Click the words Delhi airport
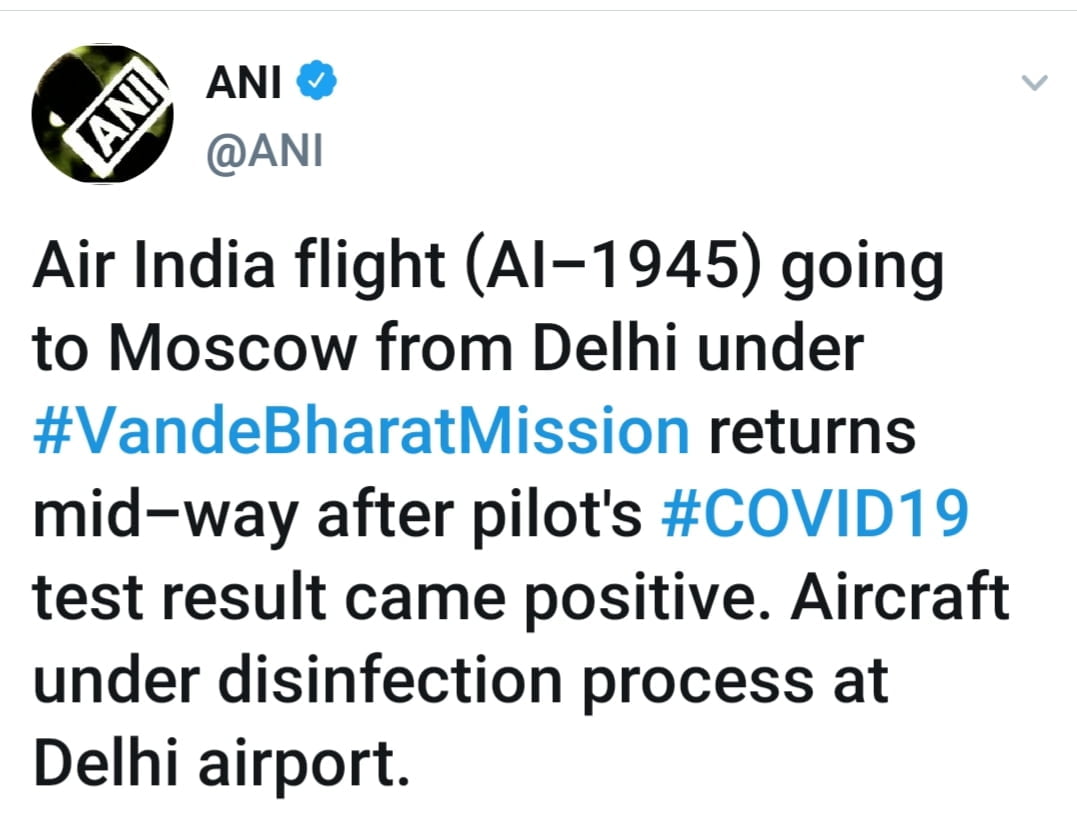The height and width of the screenshot is (827, 1077). pyautogui.click(x=221, y=764)
